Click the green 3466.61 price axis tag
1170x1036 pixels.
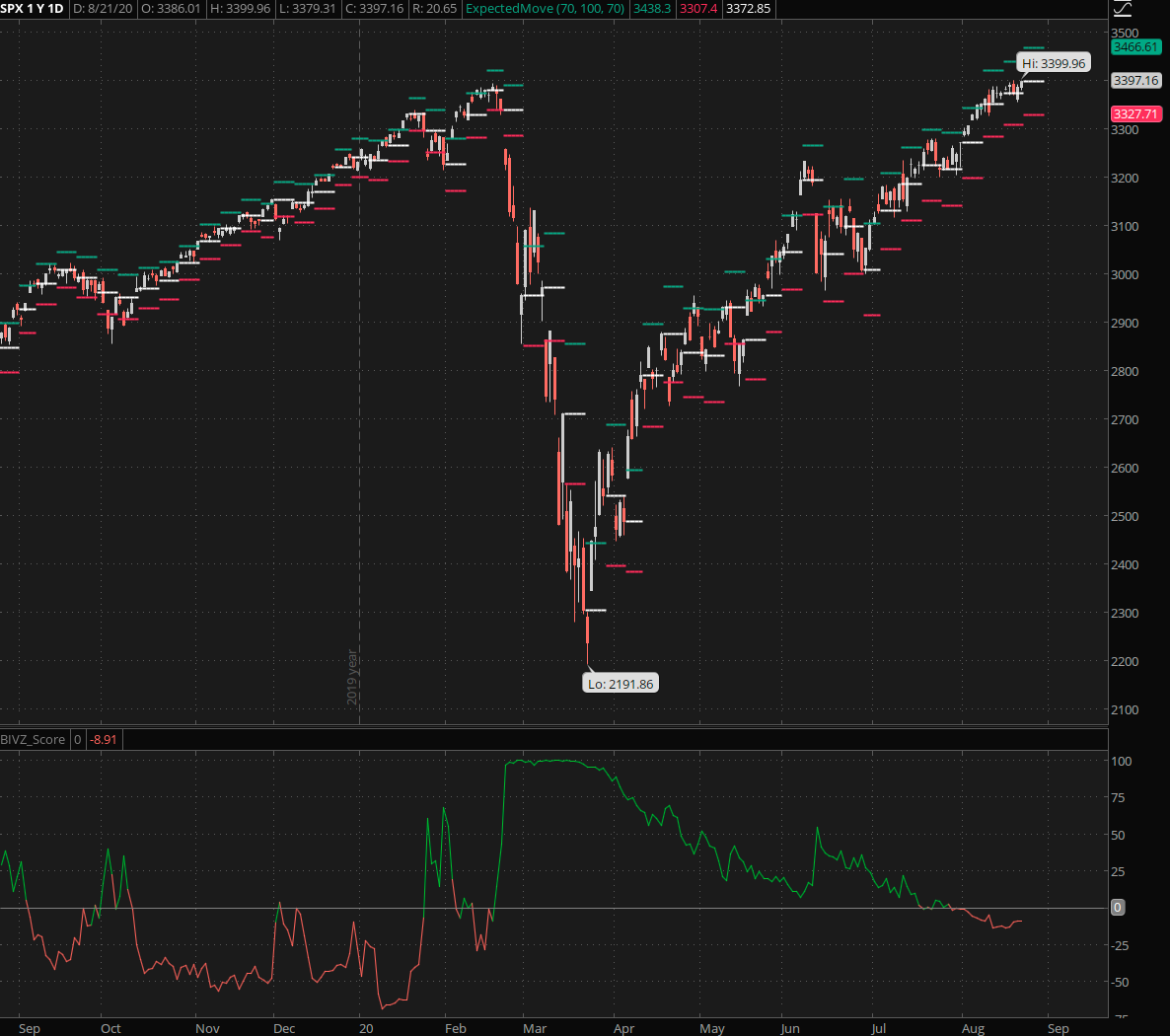1135,47
